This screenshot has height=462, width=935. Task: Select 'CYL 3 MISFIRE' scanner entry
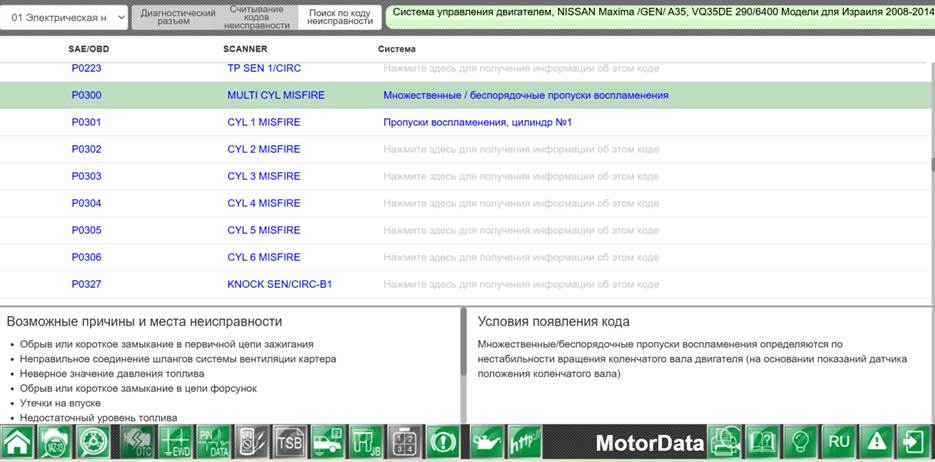click(x=264, y=176)
